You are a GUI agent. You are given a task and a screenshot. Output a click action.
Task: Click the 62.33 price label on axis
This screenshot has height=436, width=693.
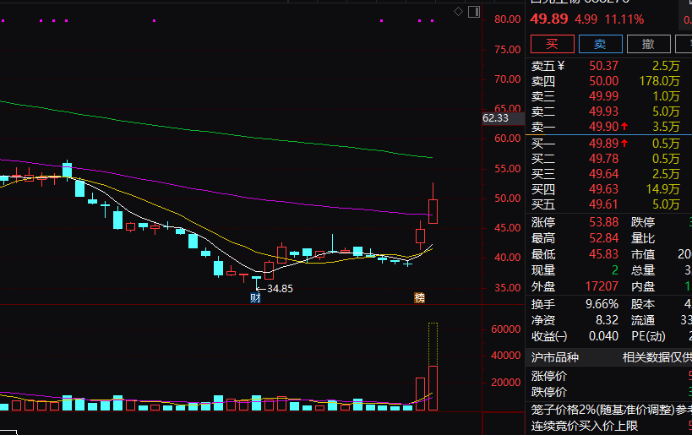(495, 118)
